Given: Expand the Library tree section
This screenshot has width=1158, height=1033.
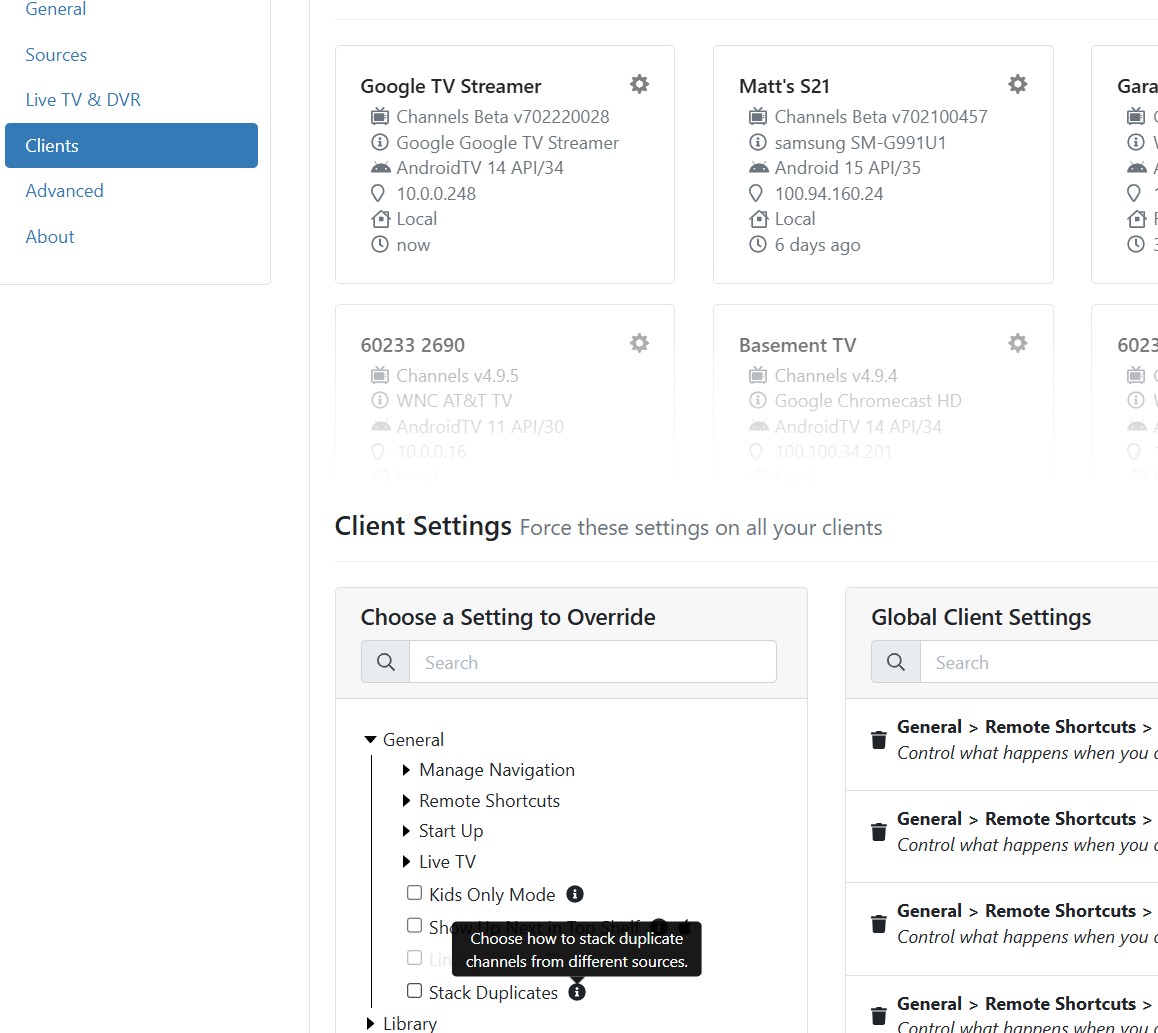Looking at the screenshot, I should (371, 1023).
